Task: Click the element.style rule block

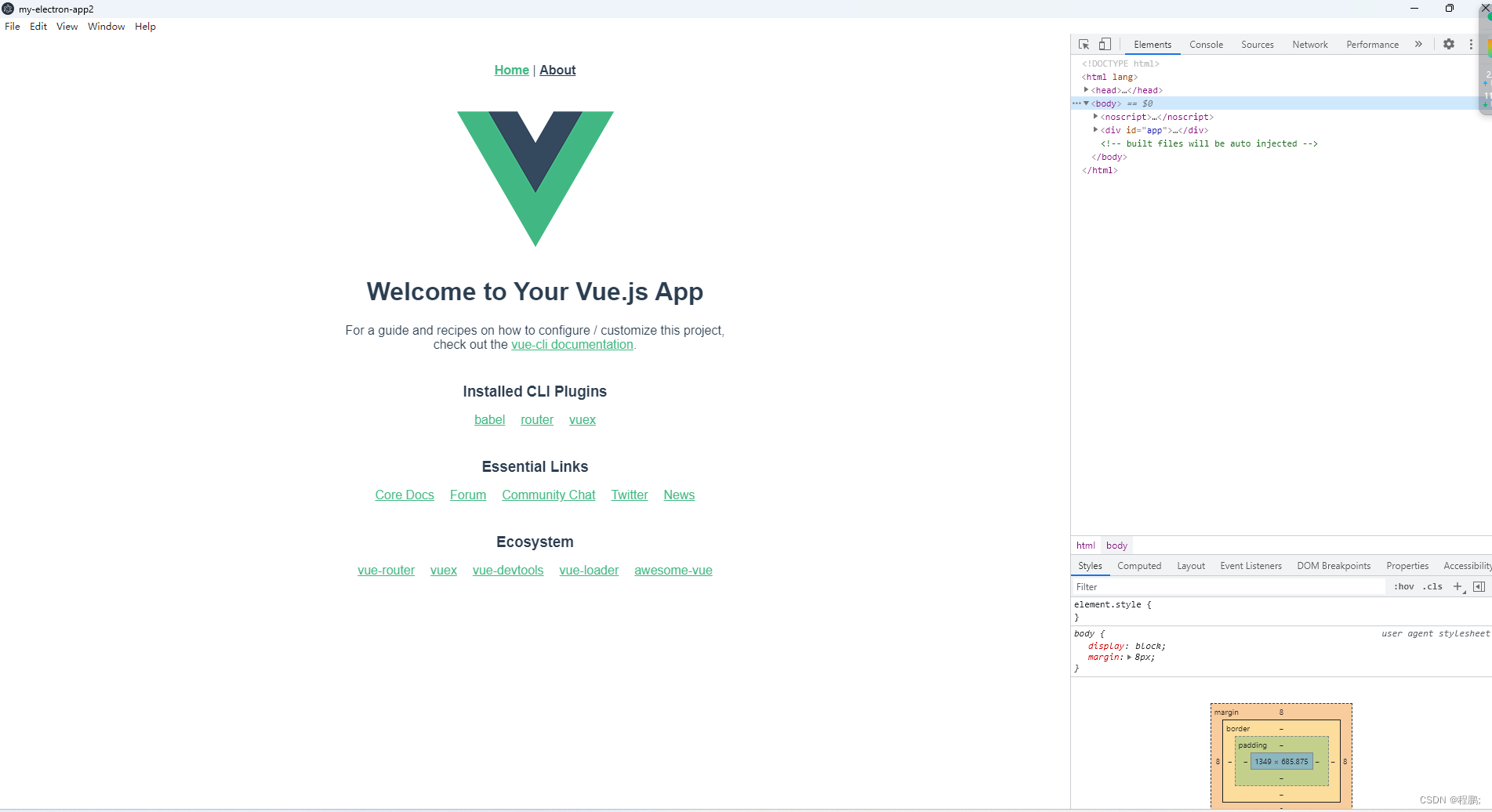Action: point(1281,611)
